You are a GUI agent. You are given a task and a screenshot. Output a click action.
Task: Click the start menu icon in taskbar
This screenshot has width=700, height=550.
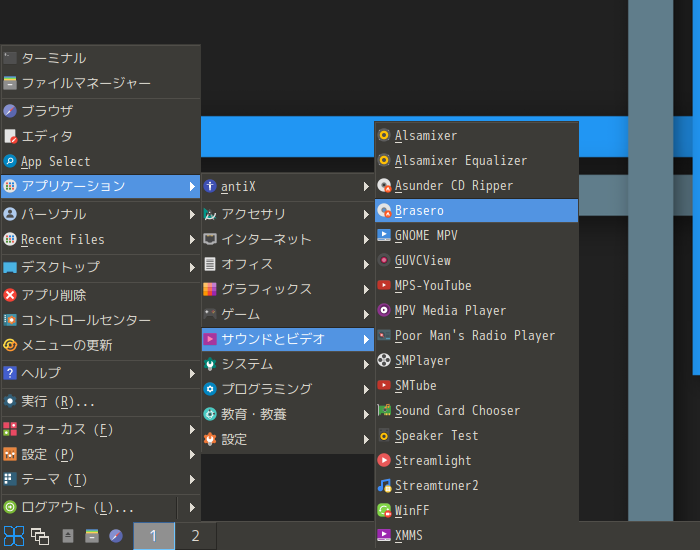pyautogui.click(x=13, y=536)
